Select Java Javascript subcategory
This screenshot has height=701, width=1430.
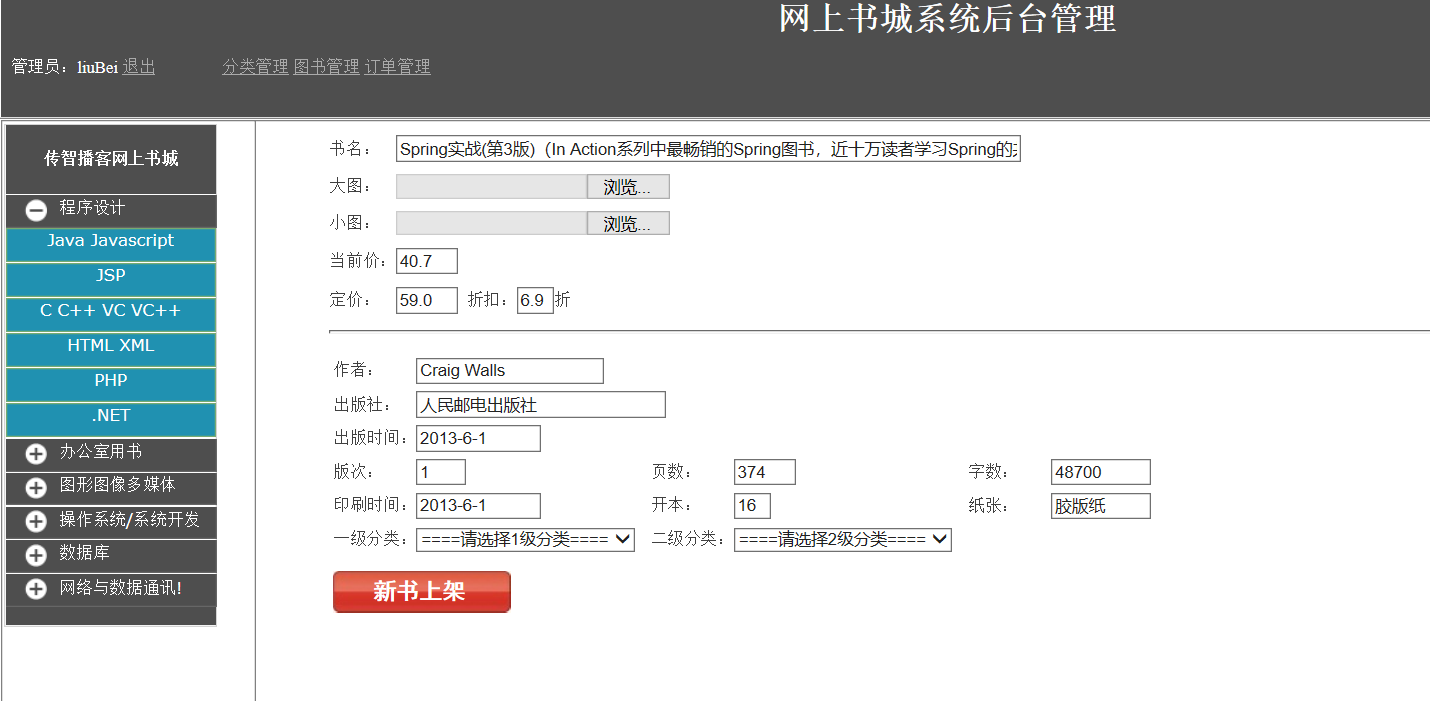tap(111, 245)
